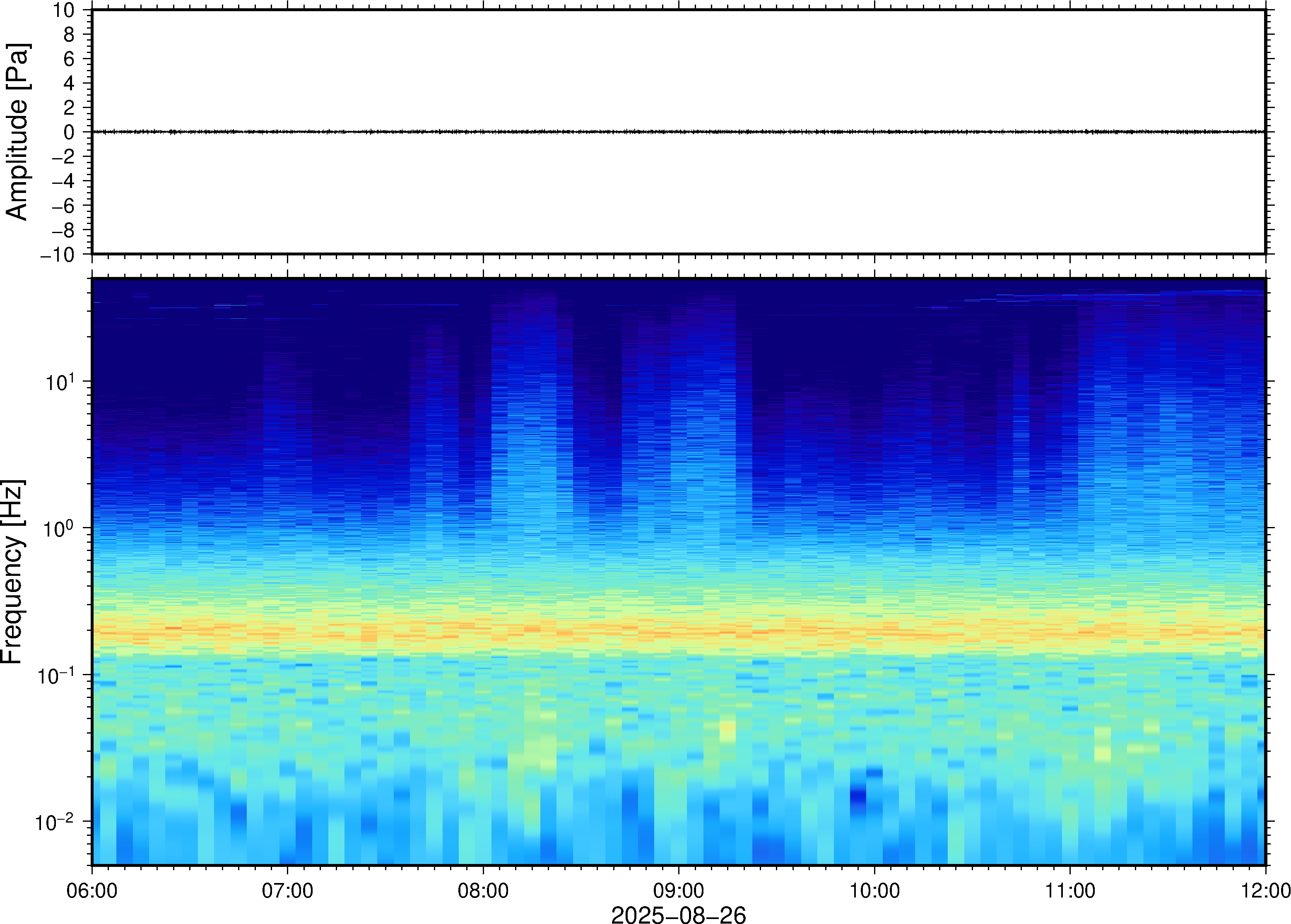Click the amplitude tick label 2

tap(70, 108)
